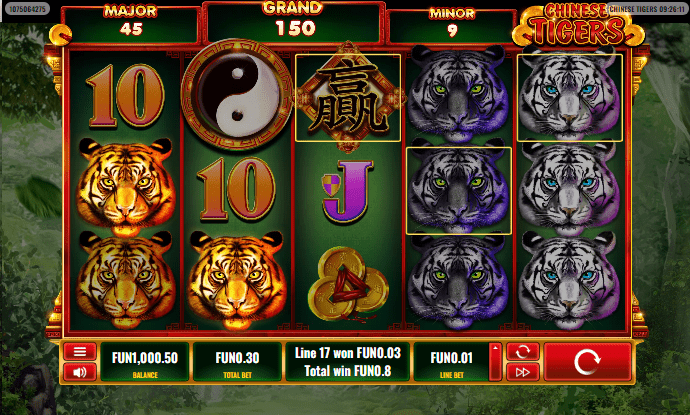Viewport: 690px width, 415px height.
Task: Click the gold coins symbol
Action: click(x=348, y=285)
